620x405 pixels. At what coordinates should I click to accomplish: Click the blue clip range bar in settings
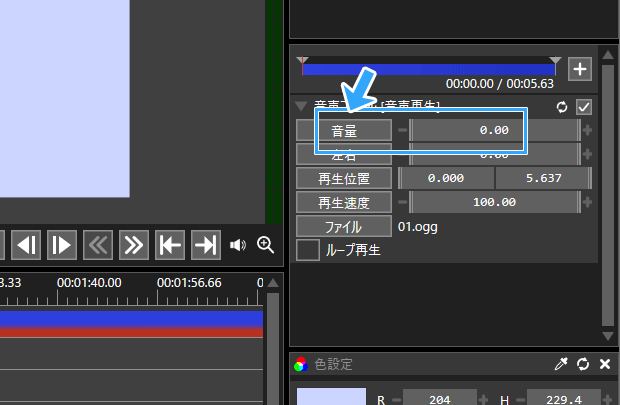pos(429,70)
